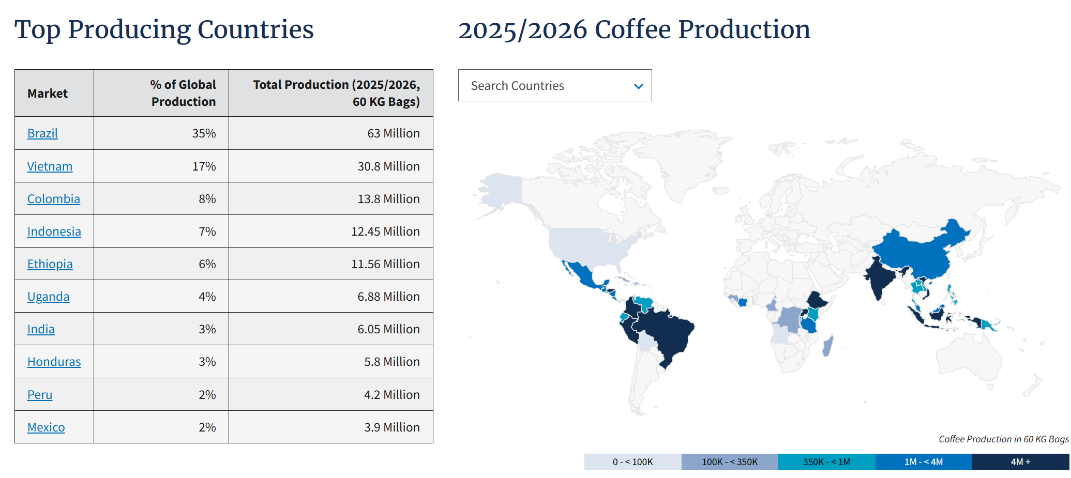This screenshot has width=1071, height=478.
Task: Click the Coffee Production in 60 KG Bags caption
Action: (x=1003, y=439)
